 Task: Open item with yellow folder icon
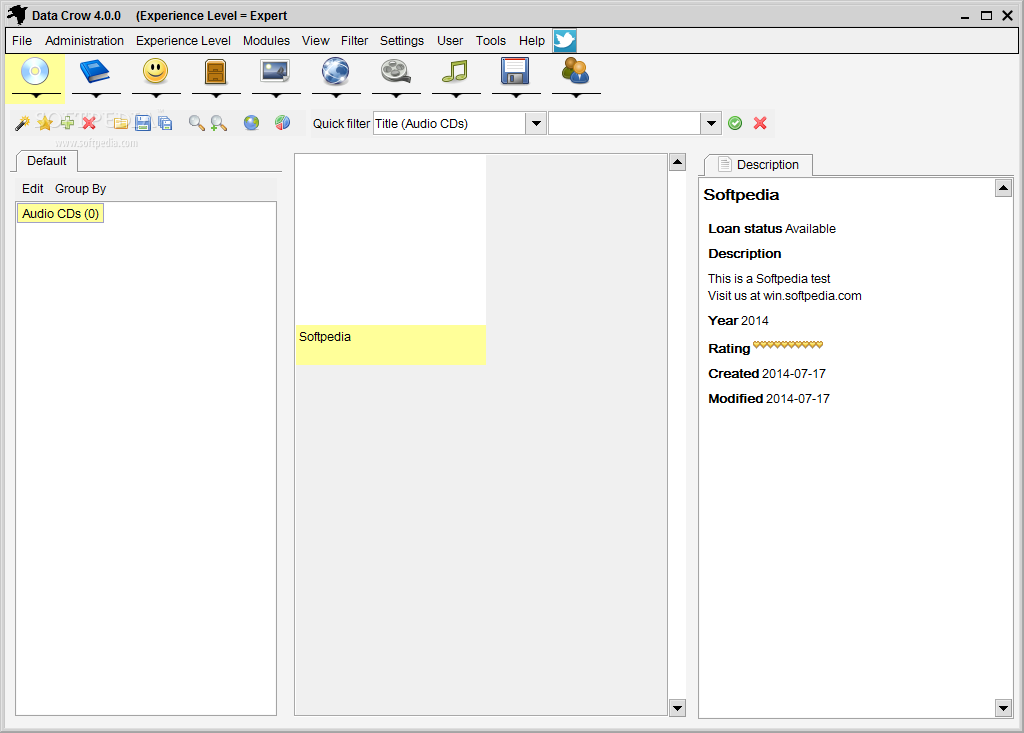pyautogui.click(x=120, y=123)
